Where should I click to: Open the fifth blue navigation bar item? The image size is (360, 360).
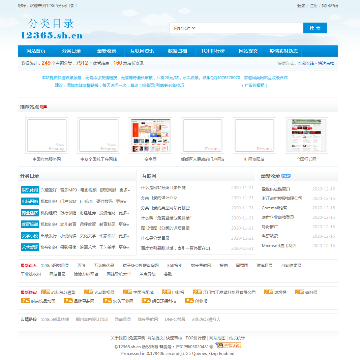pyautogui.click(x=177, y=51)
